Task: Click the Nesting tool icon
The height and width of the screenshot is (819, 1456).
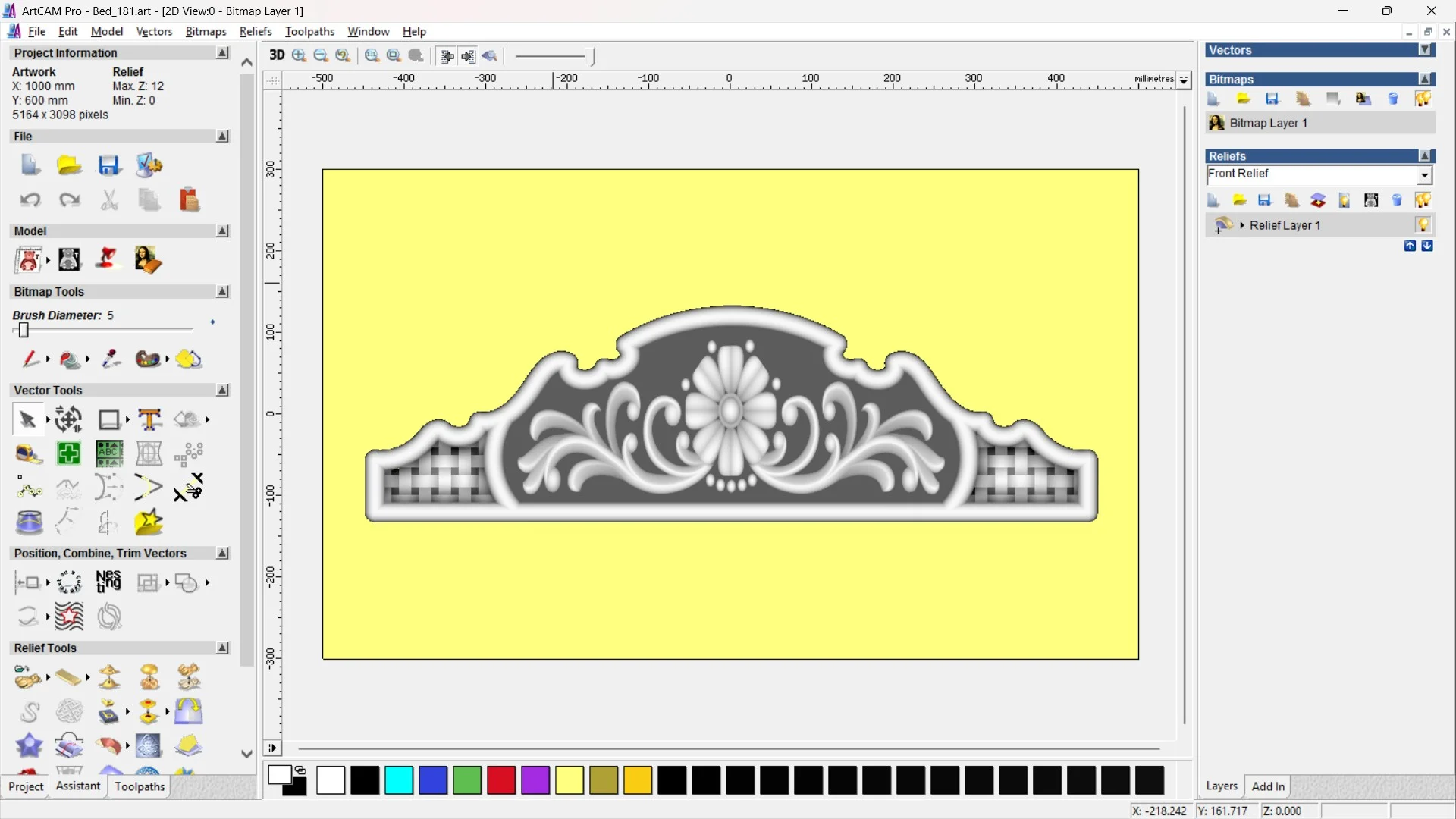Action: point(108,582)
